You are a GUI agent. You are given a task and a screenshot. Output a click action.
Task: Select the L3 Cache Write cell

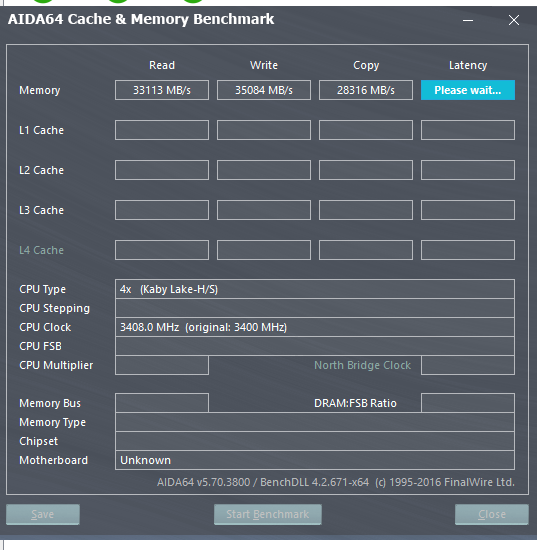[x=264, y=210]
